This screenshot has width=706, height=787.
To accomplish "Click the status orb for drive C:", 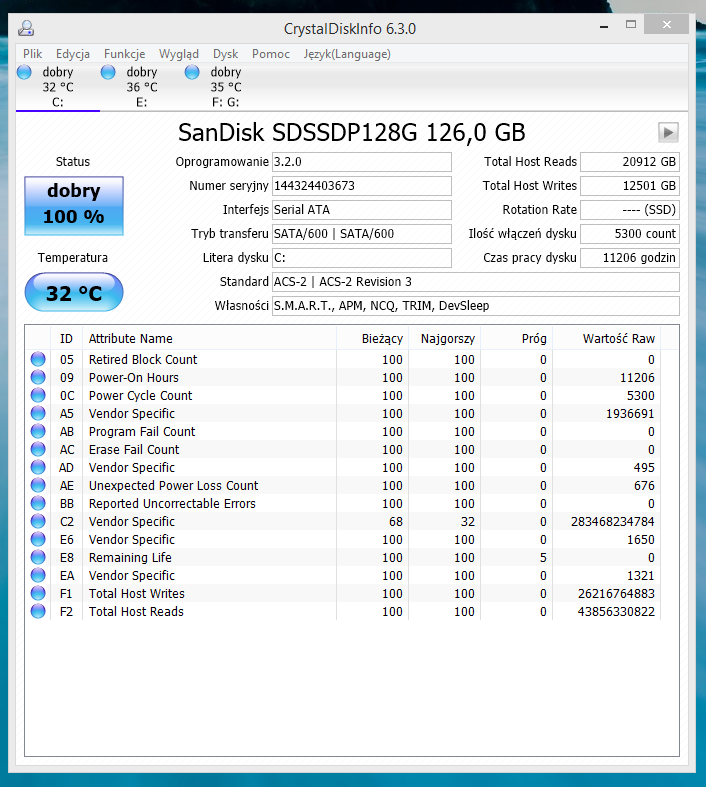I will (24, 72).
